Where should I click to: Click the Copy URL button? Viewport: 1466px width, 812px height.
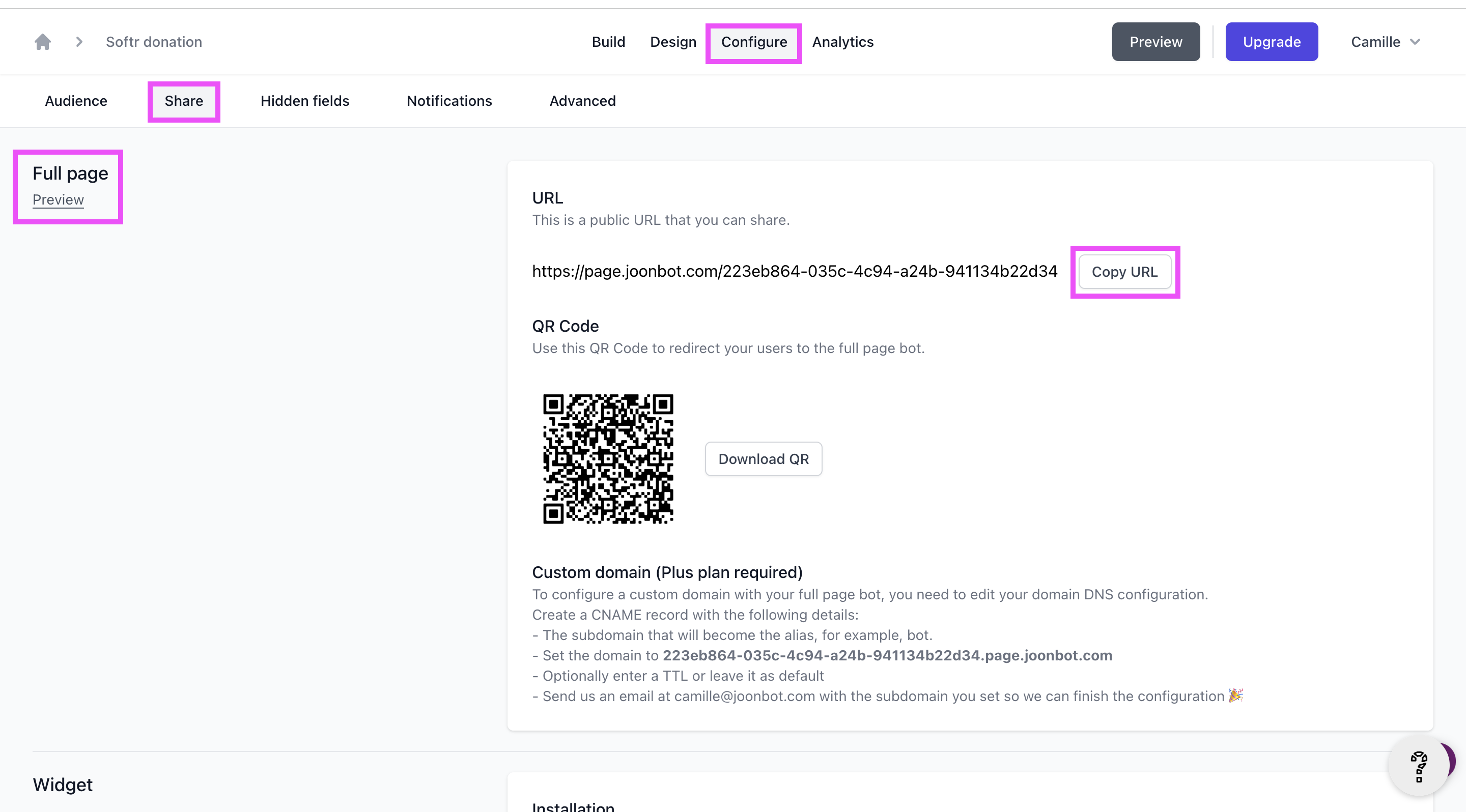(1124, 272)
